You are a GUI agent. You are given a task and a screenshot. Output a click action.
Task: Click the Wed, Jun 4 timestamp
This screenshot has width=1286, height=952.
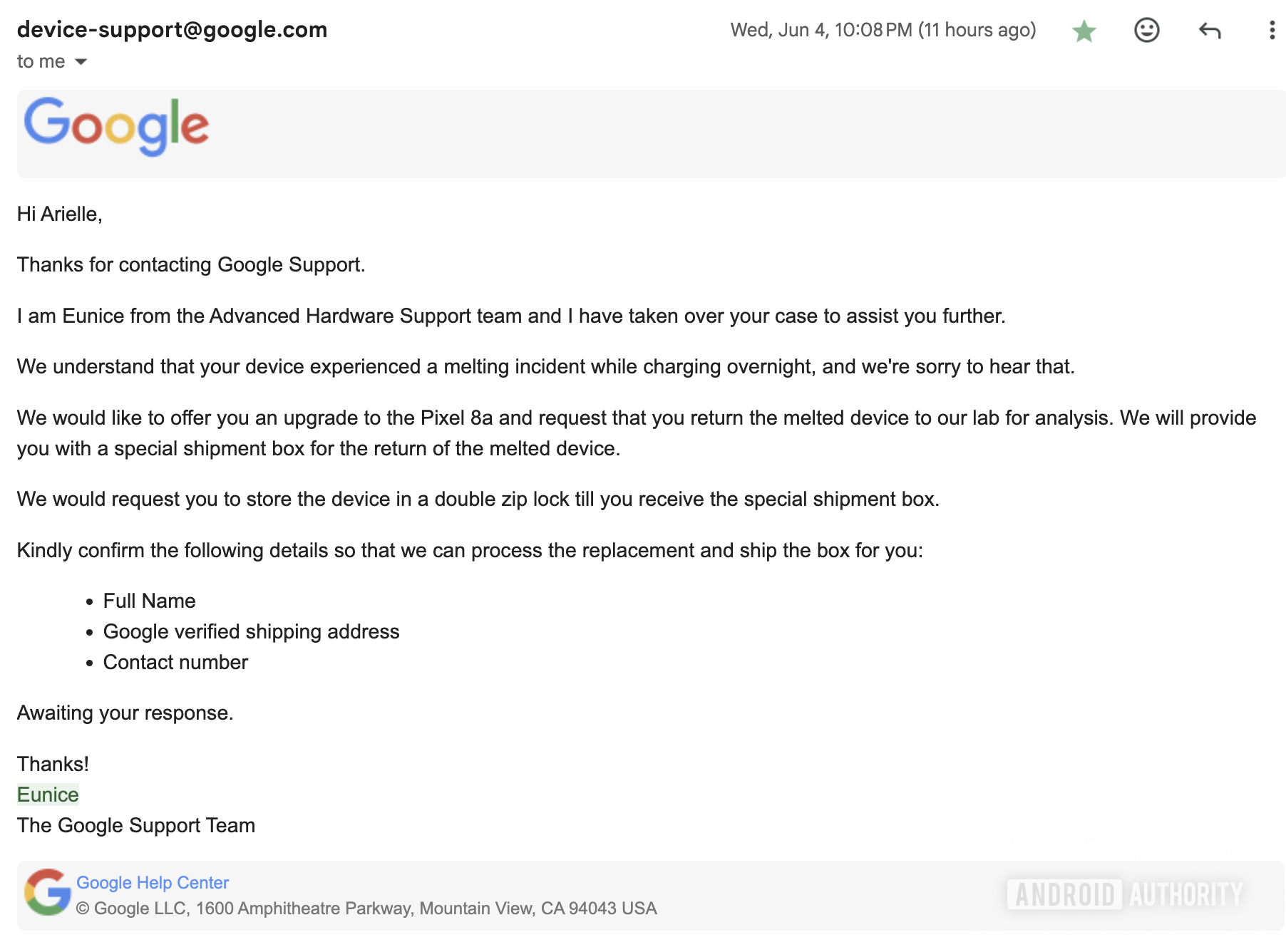(x=883, y=30)
